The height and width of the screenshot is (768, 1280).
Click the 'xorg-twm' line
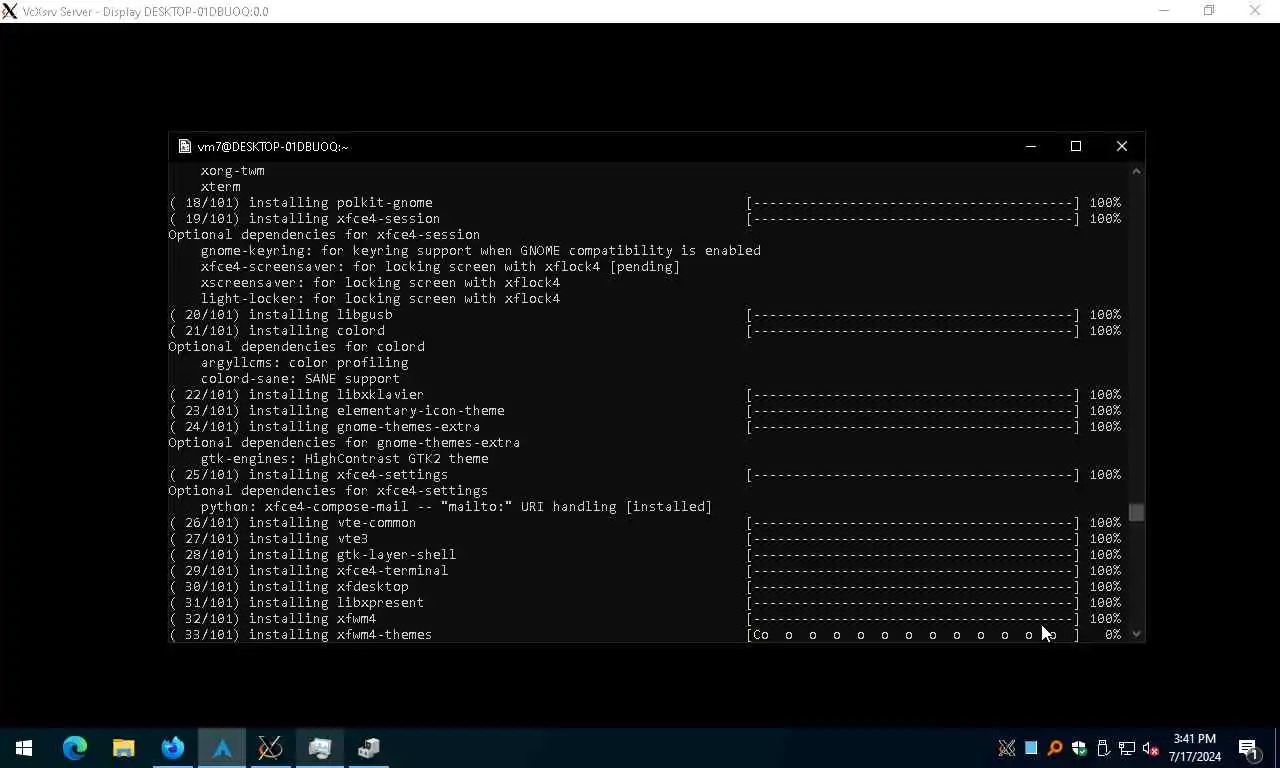point(232,171)
